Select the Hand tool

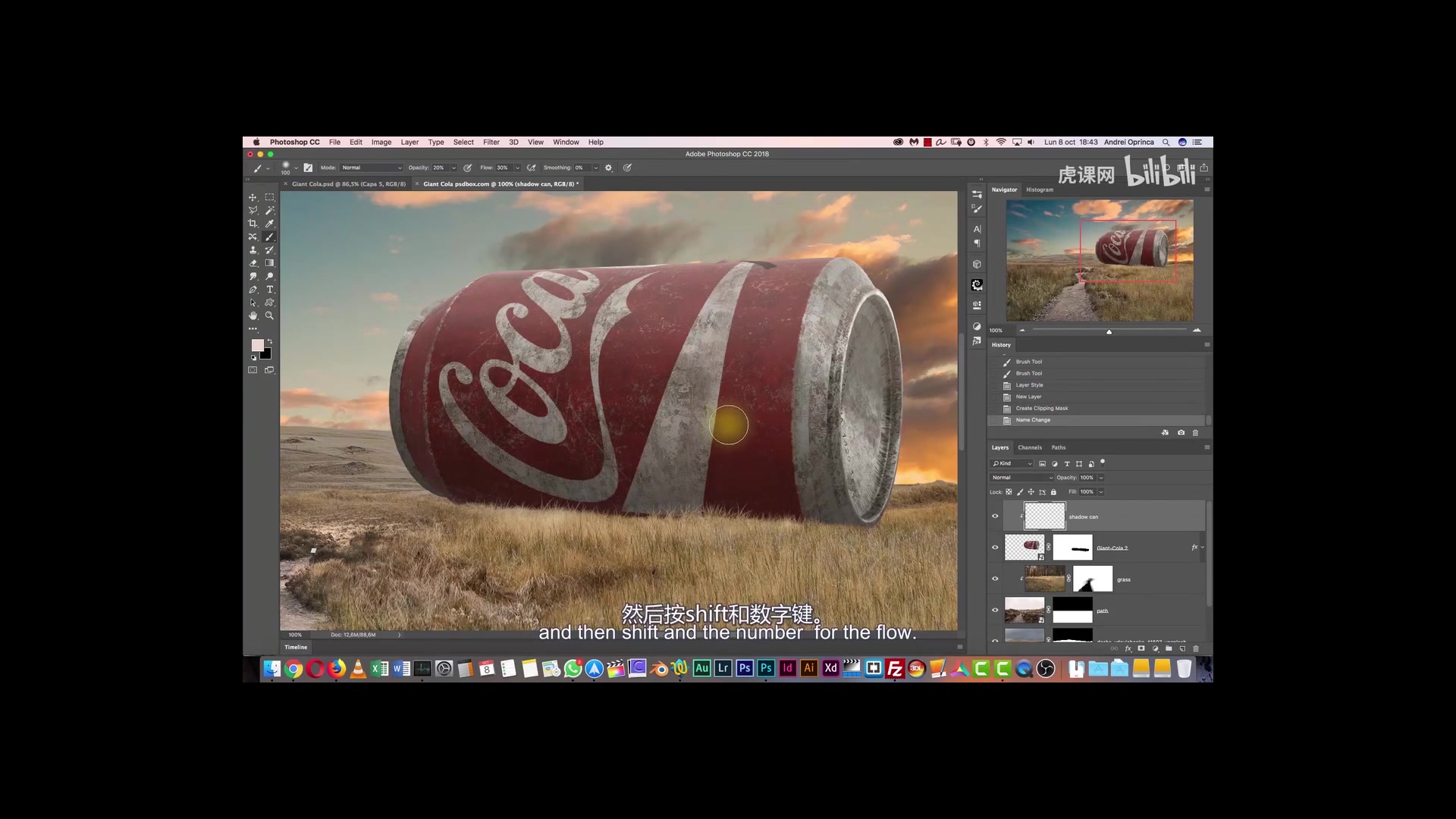tap(253, 315)
